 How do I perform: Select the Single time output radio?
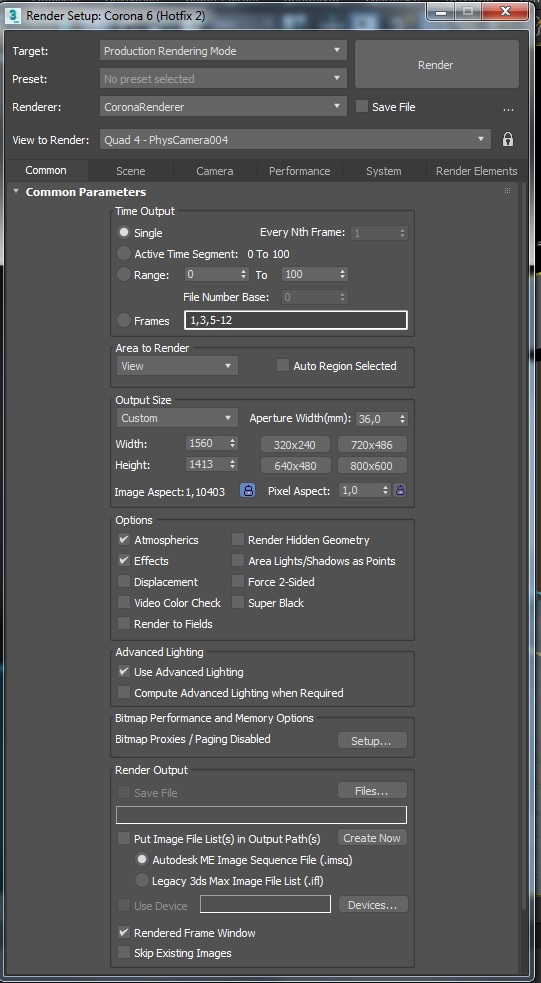point(124,232)
